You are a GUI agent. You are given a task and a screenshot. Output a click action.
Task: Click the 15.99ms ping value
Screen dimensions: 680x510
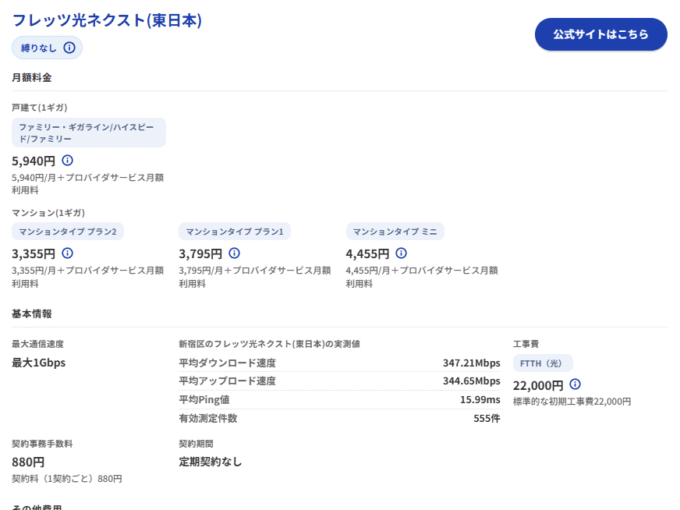[x=480, y=400]
